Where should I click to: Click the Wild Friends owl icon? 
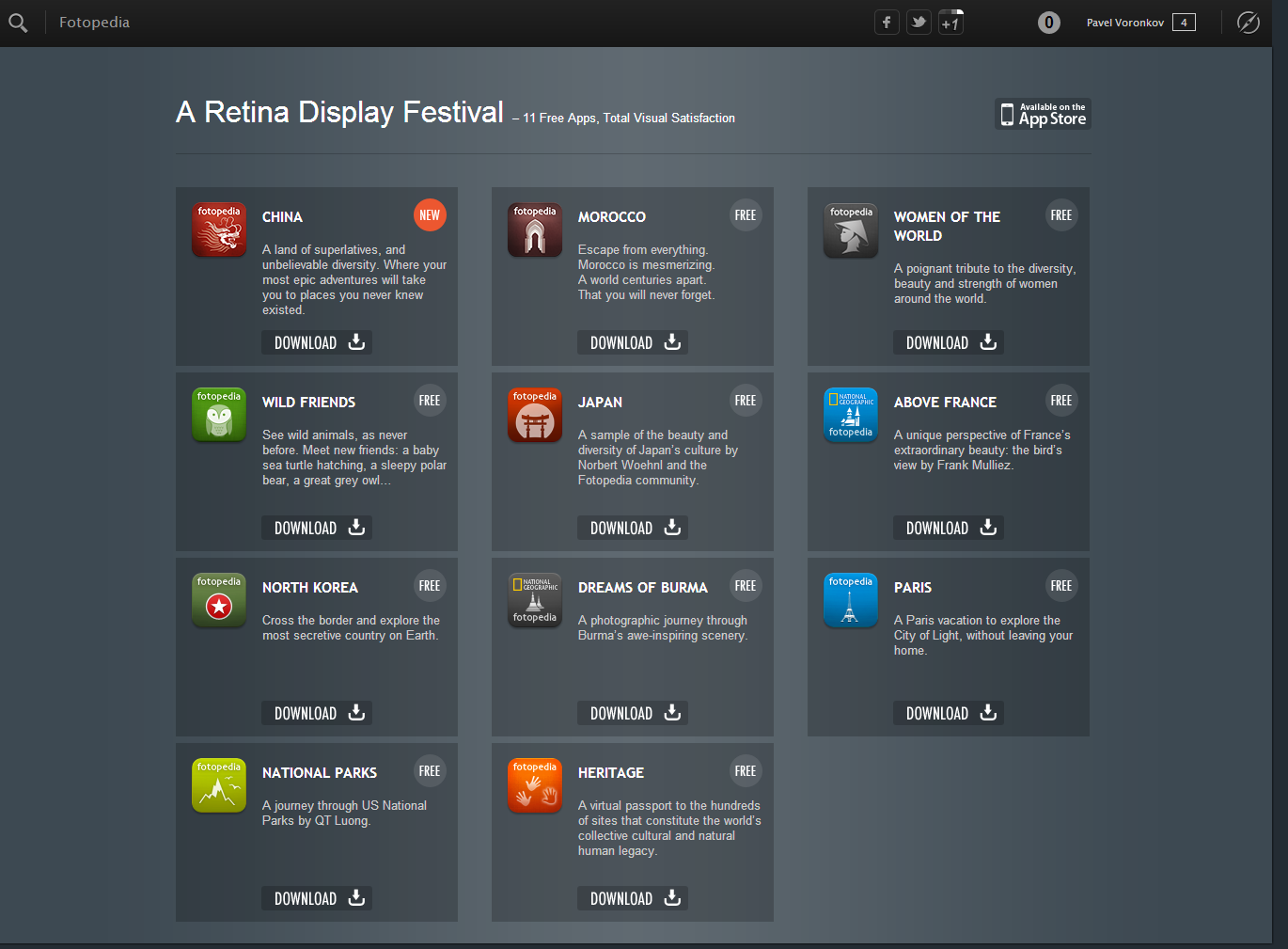coord(219,415)
